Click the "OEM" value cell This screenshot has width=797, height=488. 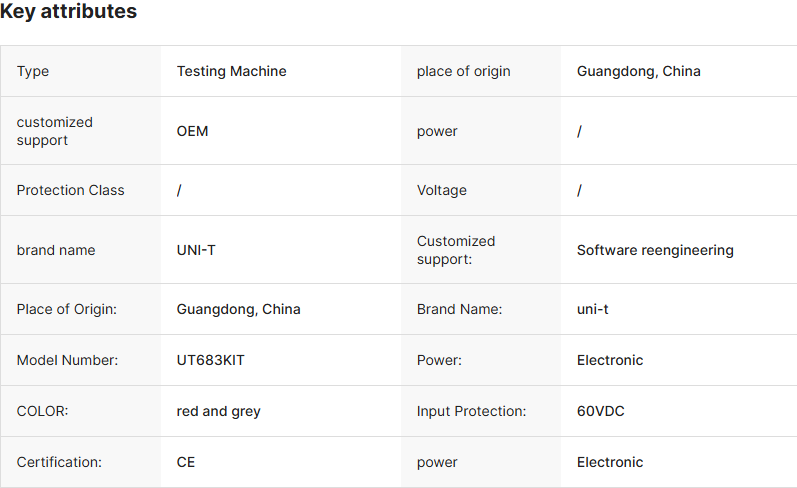(x=192, y=131)
